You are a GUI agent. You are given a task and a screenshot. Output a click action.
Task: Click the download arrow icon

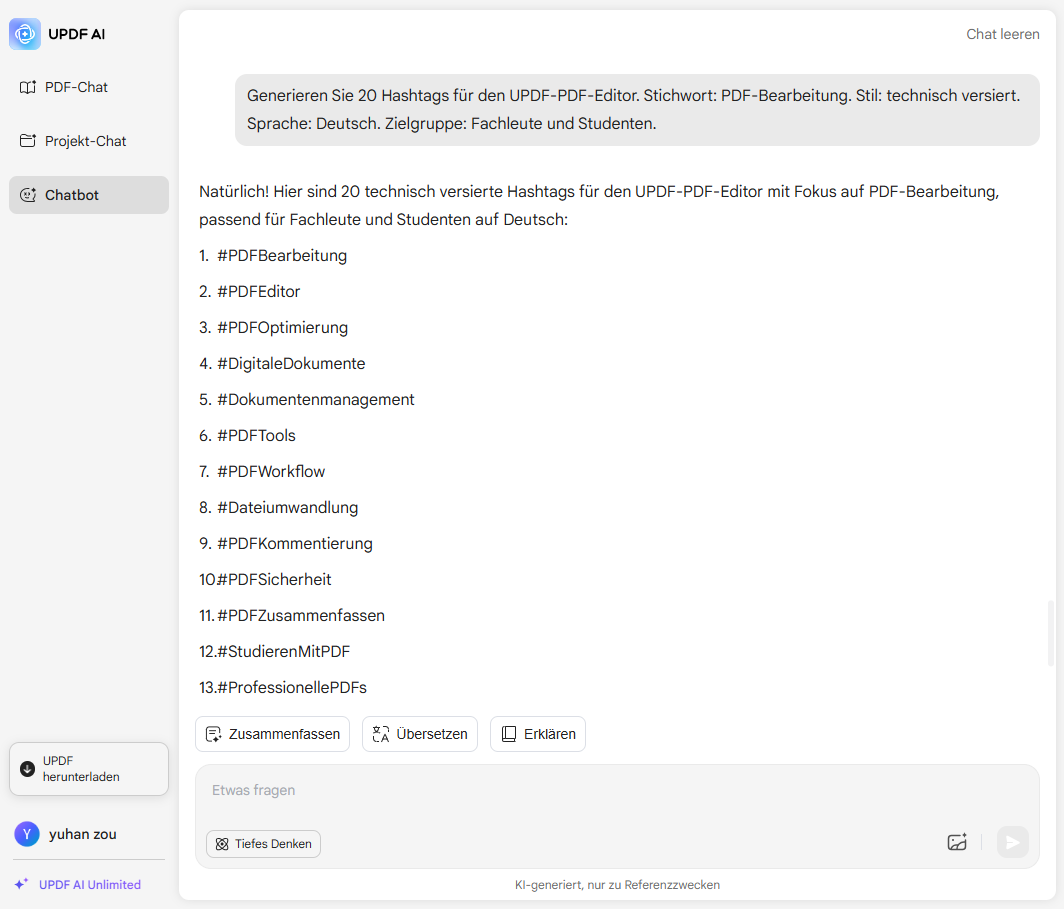[x=27, y=769]
